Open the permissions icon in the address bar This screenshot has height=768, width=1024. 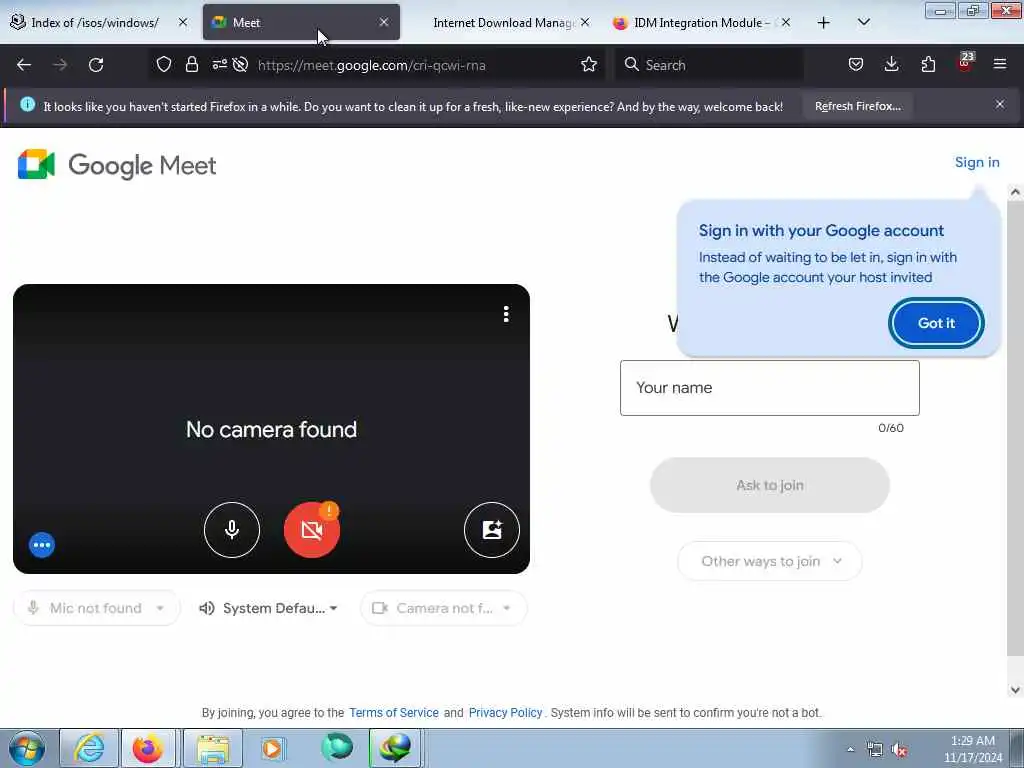tap(219, 64)
